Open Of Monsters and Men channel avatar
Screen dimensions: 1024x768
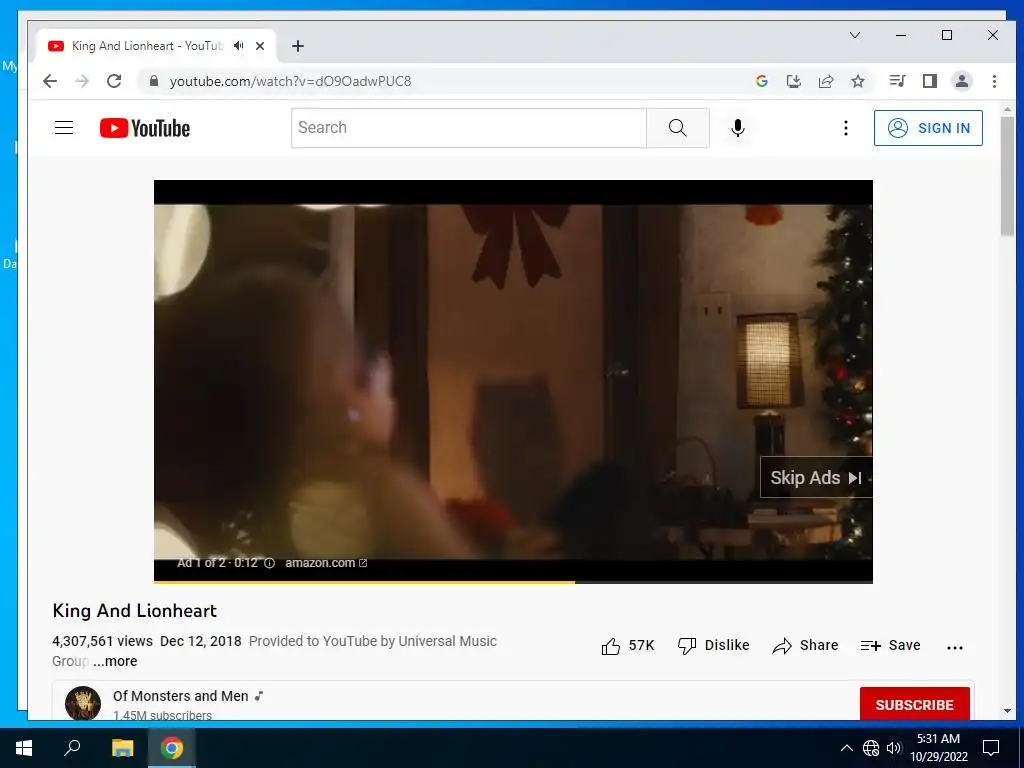83,703
